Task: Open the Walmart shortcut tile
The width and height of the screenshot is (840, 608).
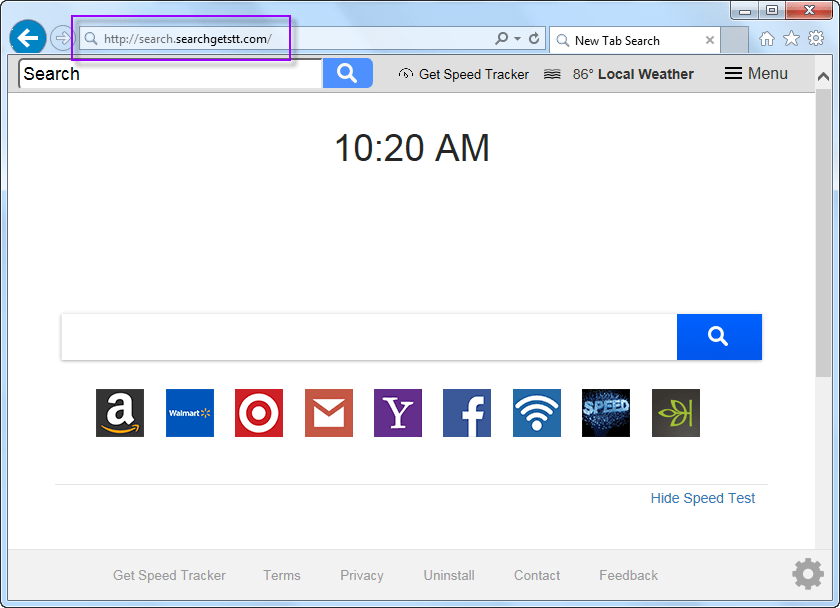Action: [x=190, y=413]
